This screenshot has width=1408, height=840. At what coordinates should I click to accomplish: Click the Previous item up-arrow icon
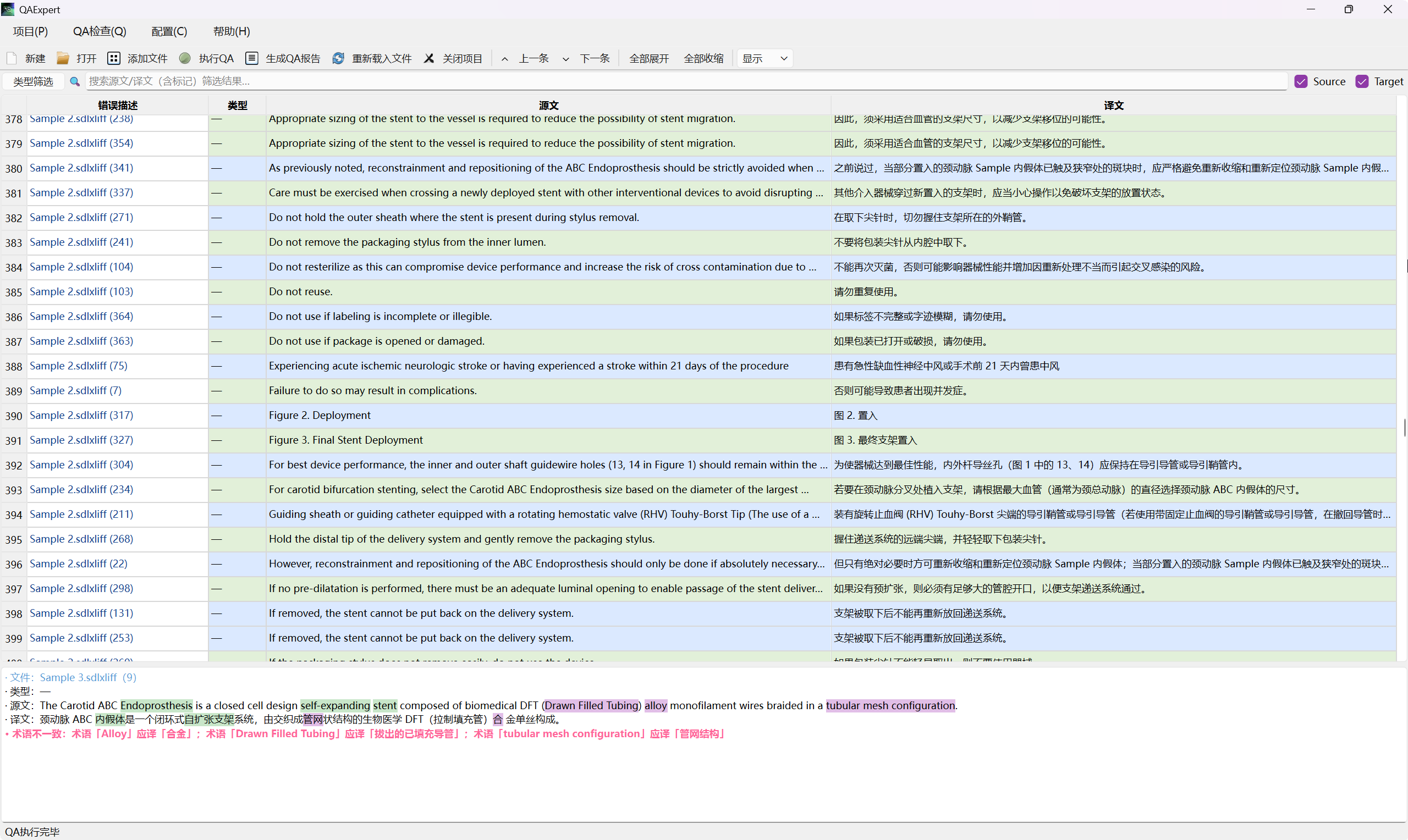504,59
